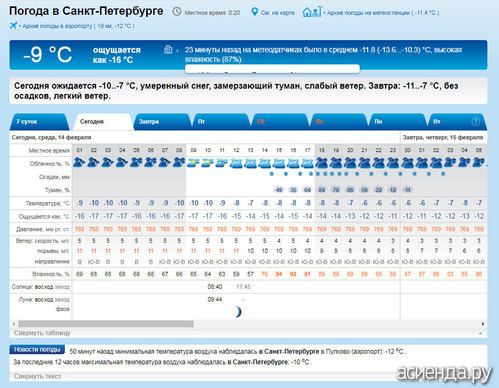Click the horizontal table scrollbar thumb
499x388 pixels.
pos(106,324)
